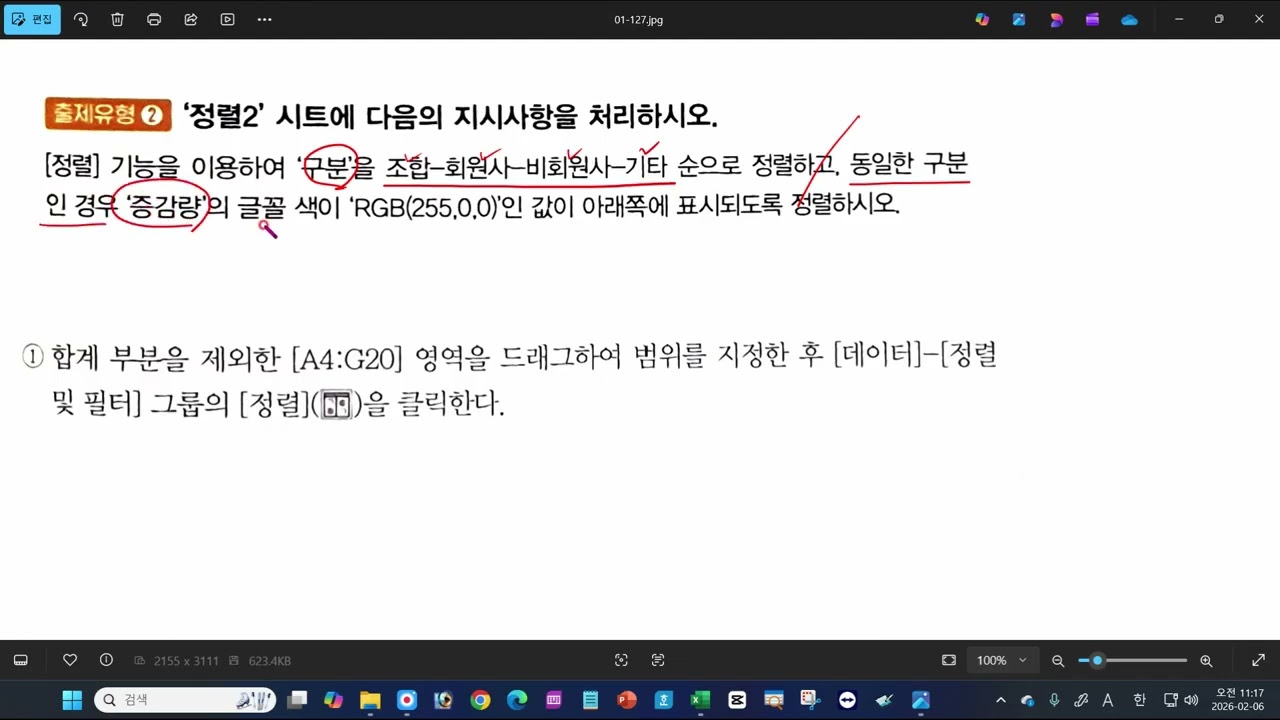Open the share icon in the toolbar
Screen dimensions: 1280x720
pyautogui.click(x=191, y=19)
